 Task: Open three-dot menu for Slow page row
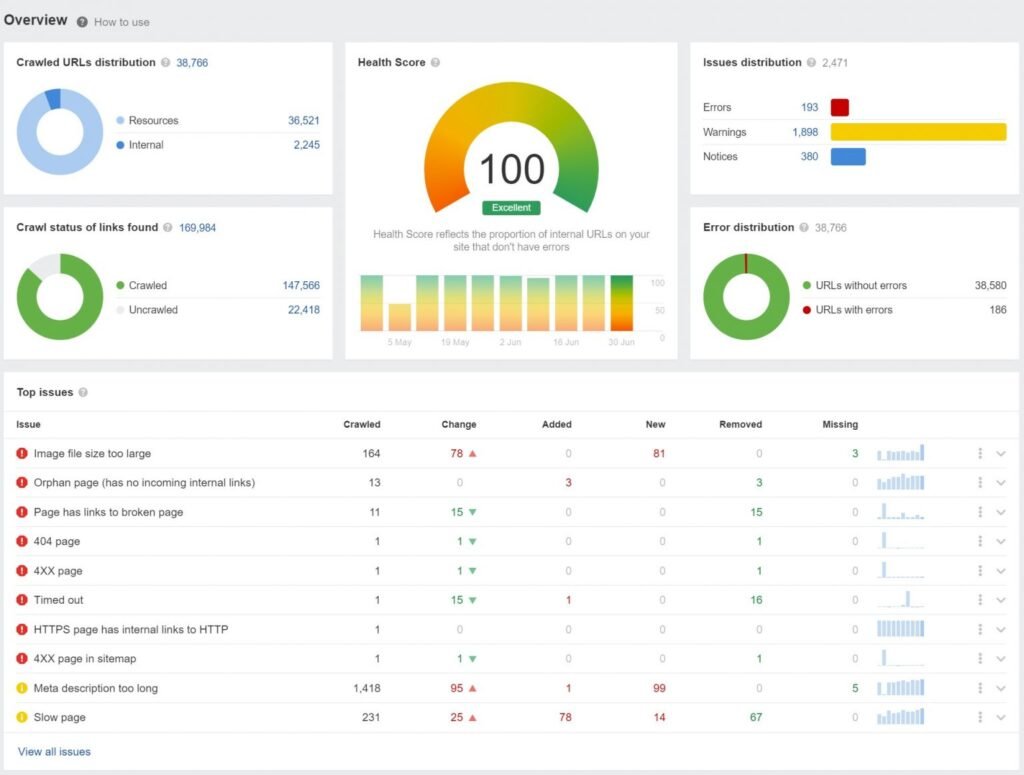coord(980,718)
